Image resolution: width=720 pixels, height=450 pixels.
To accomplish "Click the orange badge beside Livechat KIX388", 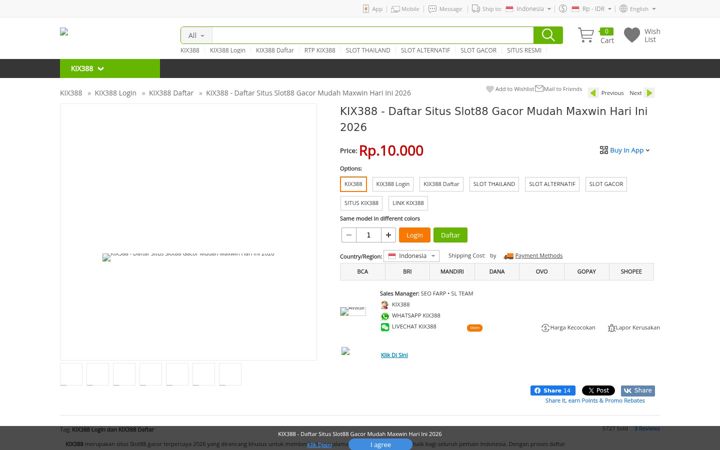I will pyautogui.click(x=474, y=328).
